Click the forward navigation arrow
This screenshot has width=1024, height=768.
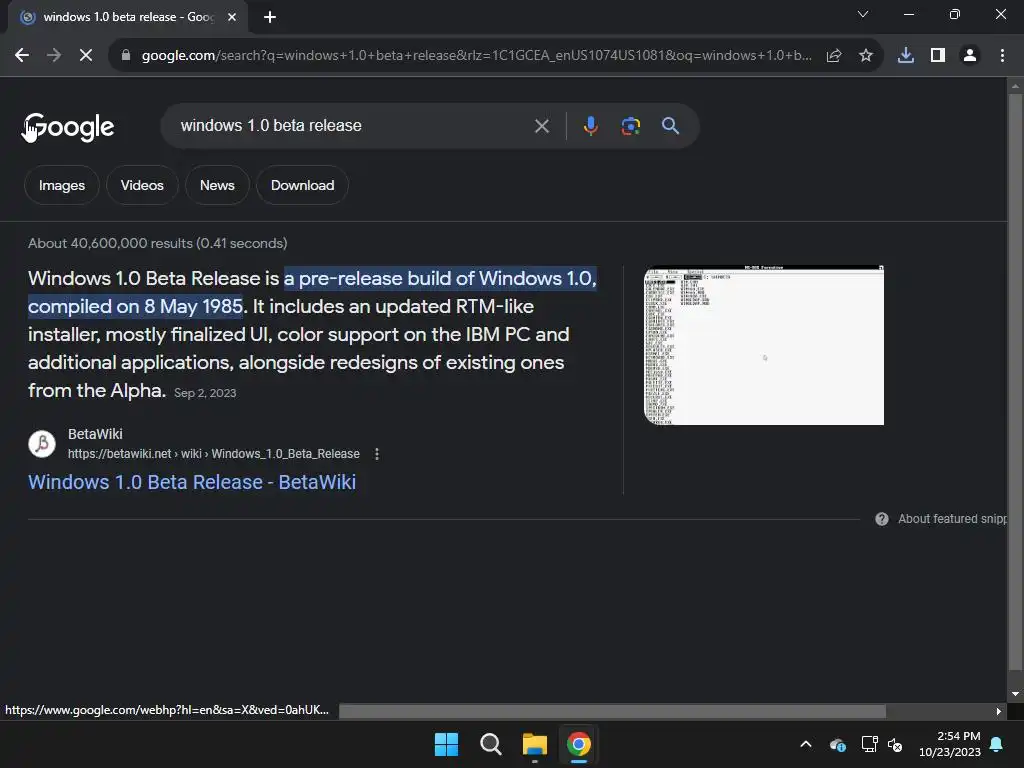[x=54, y=56]
